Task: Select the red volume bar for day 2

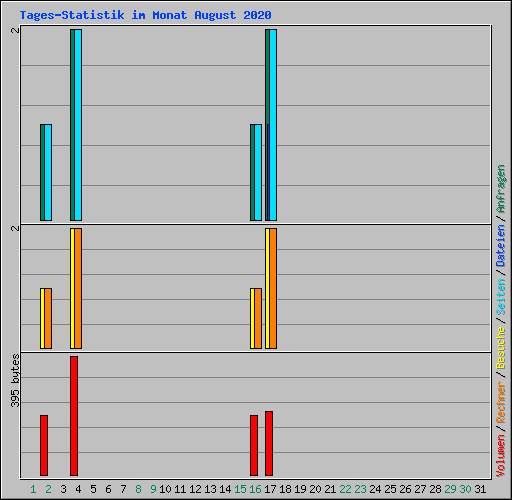Action: [x=44, y=445]
